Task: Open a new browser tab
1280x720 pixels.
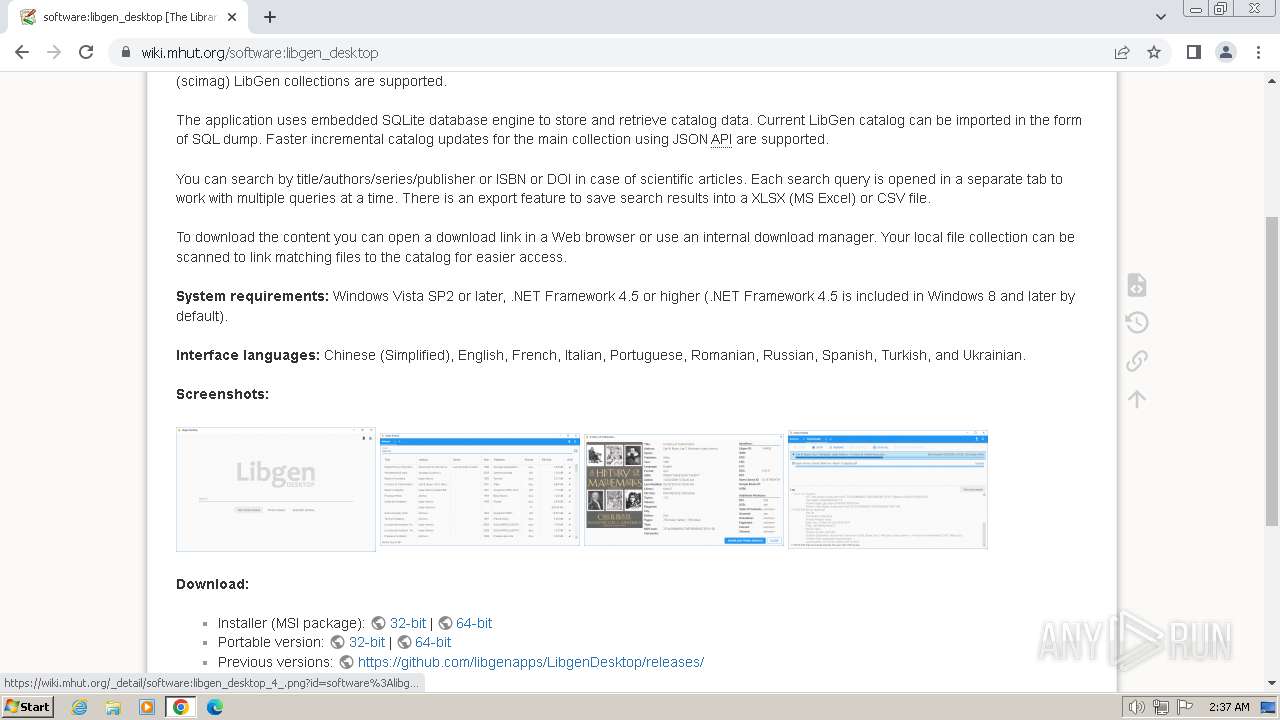Action: click(x=270, y=17)
